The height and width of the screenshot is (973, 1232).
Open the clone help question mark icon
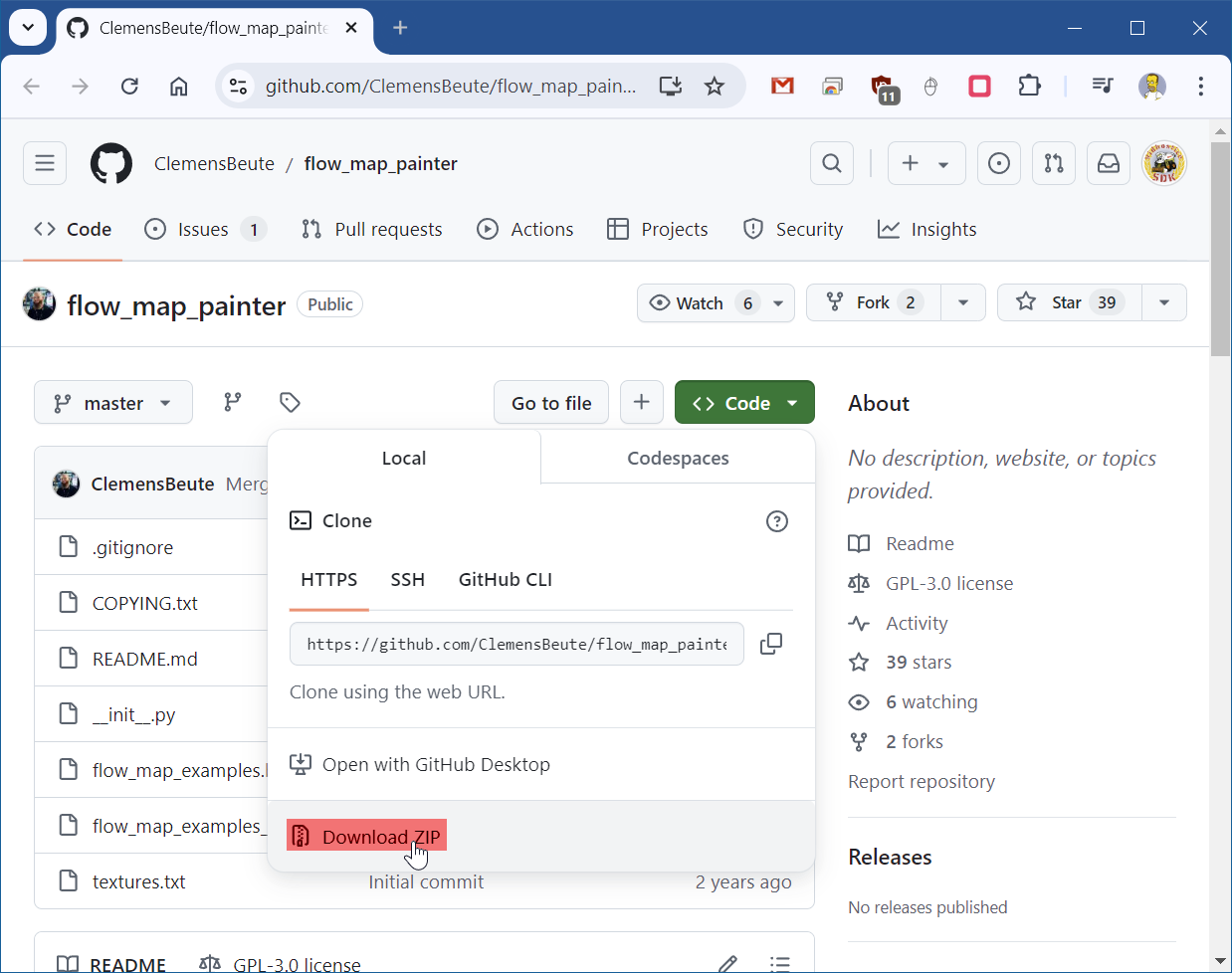coord(777,521)
